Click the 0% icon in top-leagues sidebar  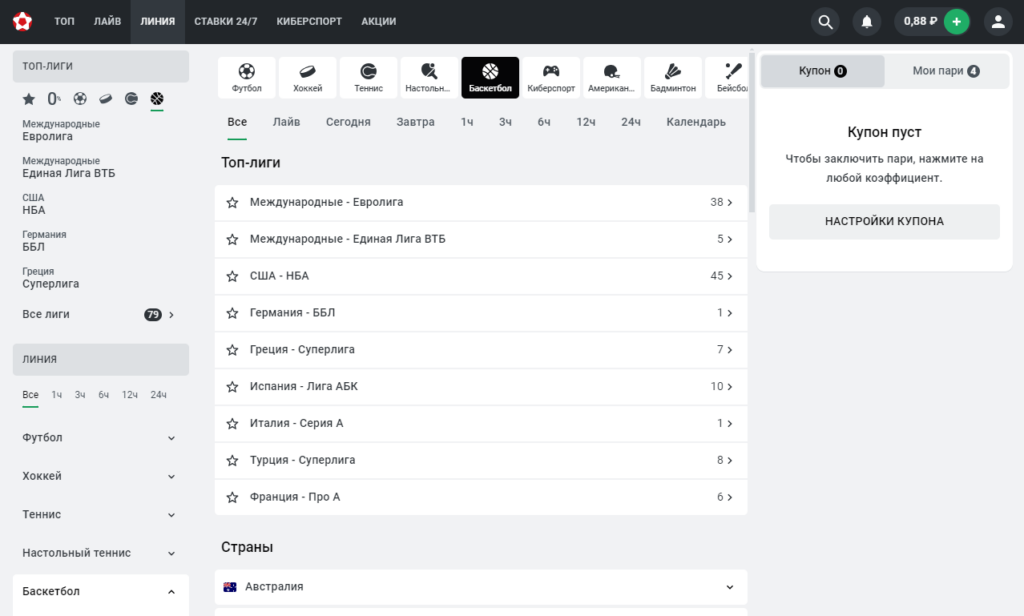click(54, 99)
